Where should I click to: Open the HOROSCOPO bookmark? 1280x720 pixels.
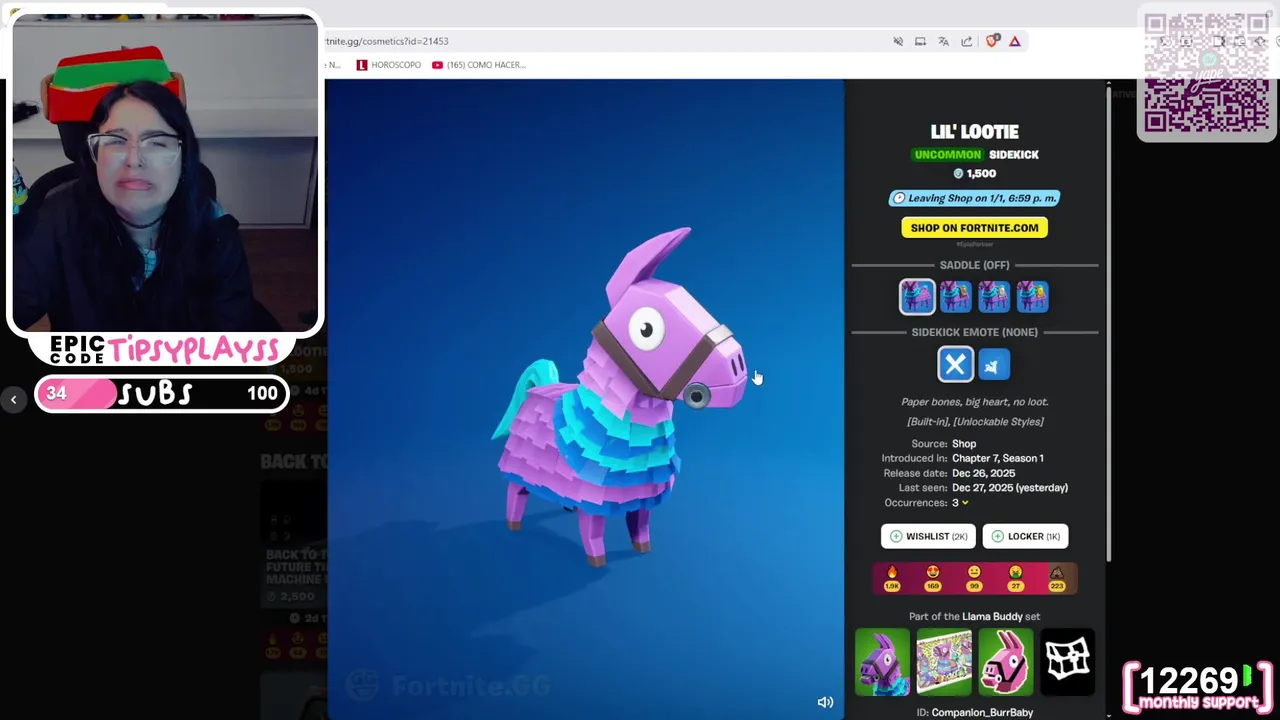(x=389, y=65)
